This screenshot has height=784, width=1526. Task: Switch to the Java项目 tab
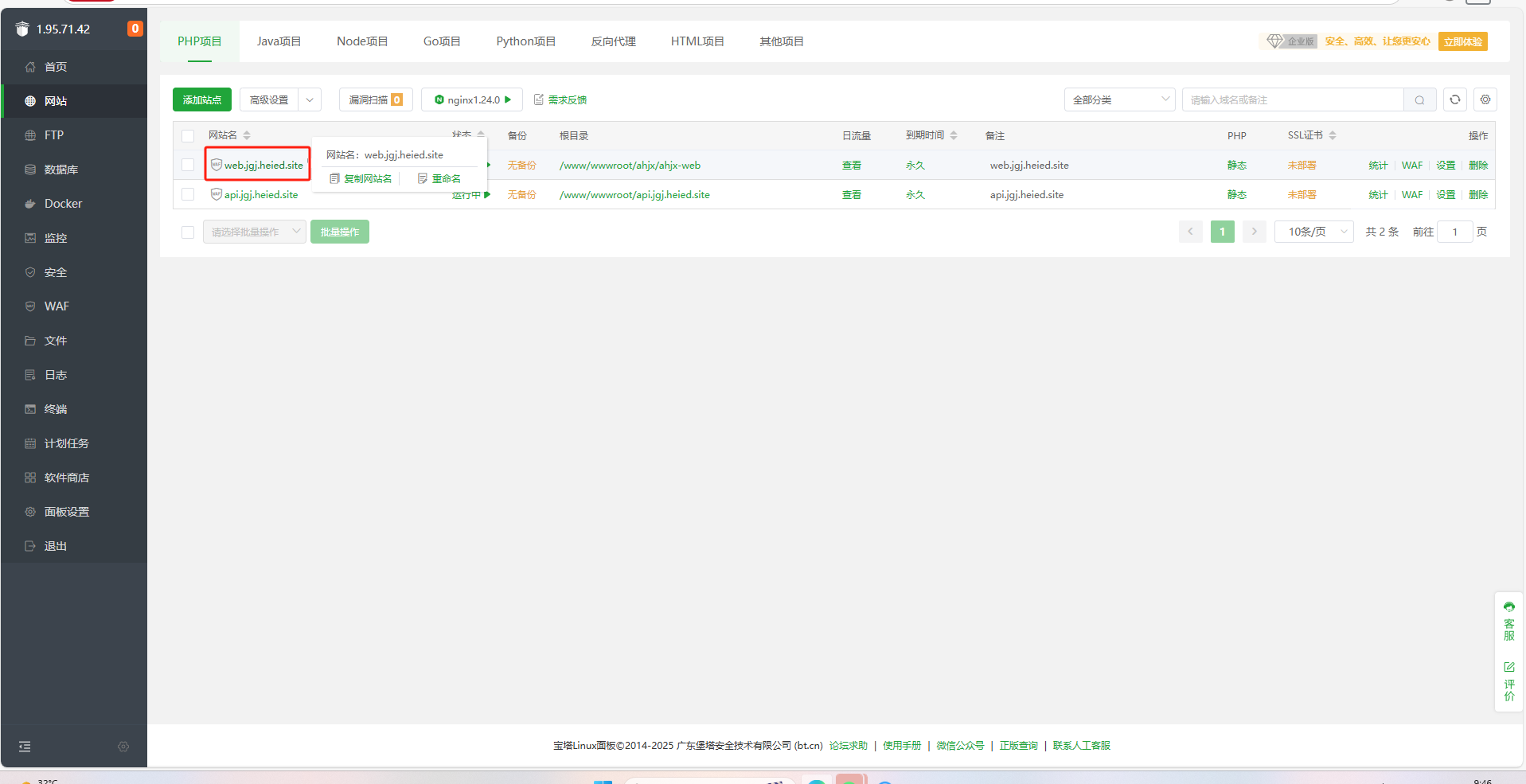279,41
